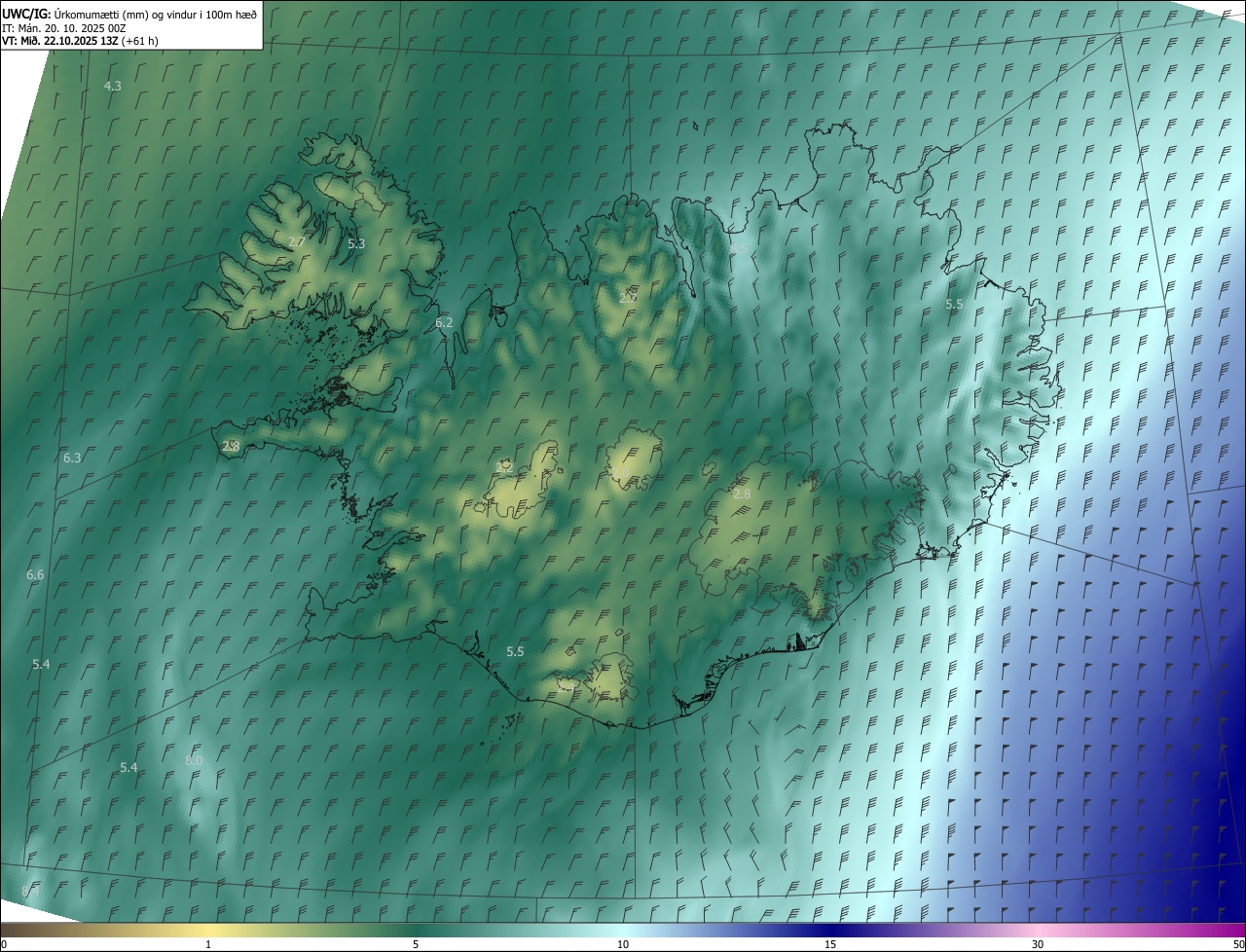Click the "5.3" value over the Westfjords
This screenshot has width=1246, height=952.
coord(356,243)
